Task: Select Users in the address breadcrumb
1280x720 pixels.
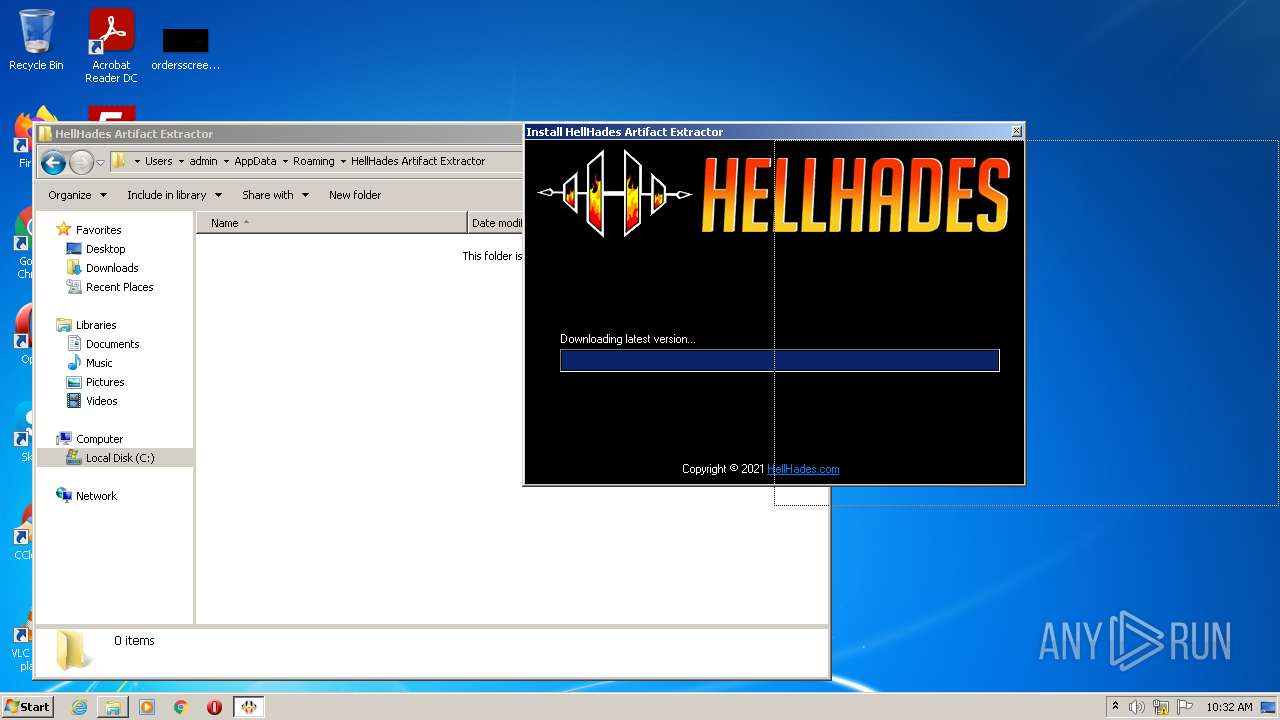Action: click(158, 161)
